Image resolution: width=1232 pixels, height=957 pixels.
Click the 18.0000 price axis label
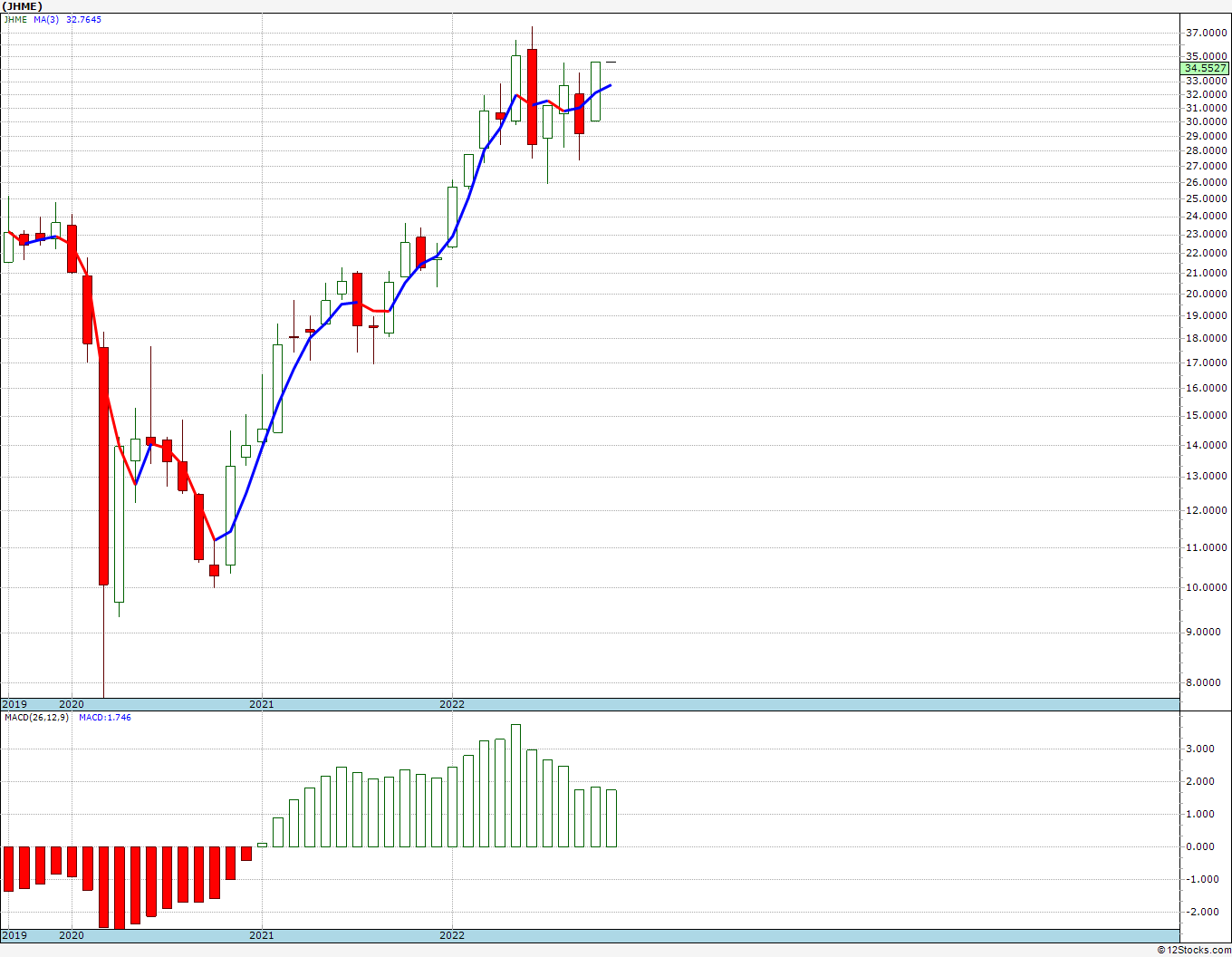1208,338
